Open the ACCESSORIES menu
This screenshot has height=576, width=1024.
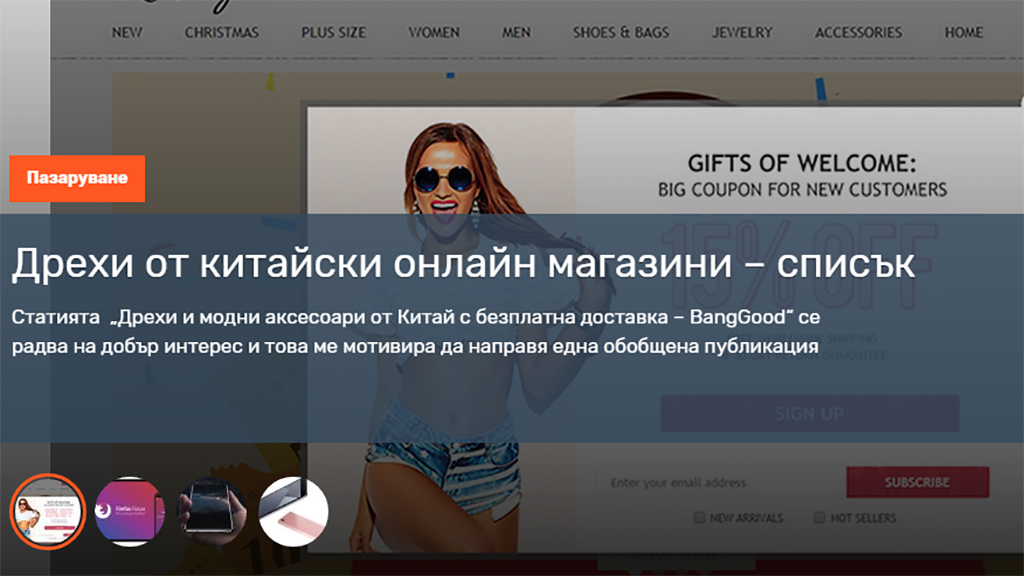coord(858,32)
